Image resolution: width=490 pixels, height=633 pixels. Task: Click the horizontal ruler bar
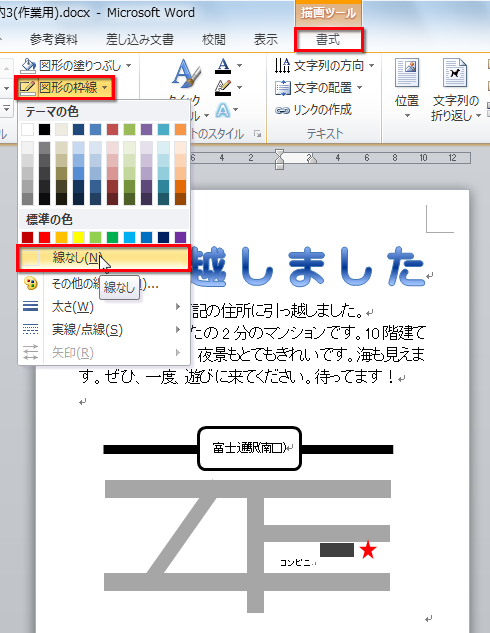[x=329, y=158]
